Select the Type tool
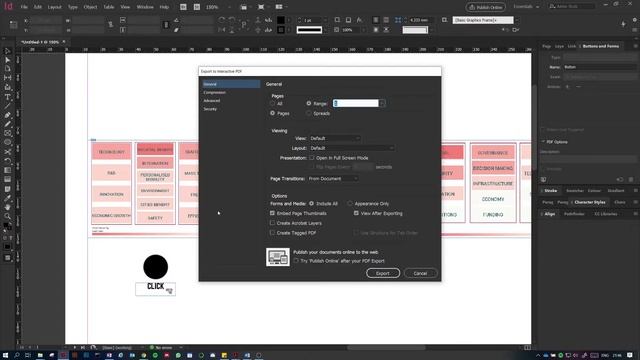640x360 pixels. (7, 97)
